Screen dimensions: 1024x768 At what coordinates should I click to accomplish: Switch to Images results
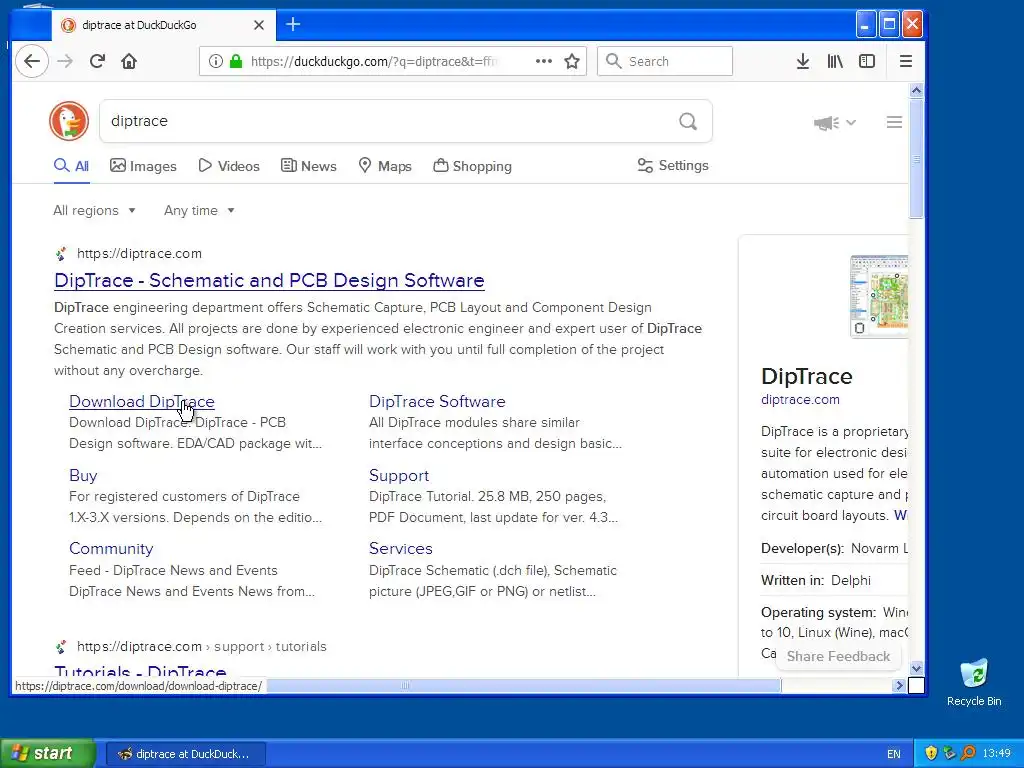[143, 166]
